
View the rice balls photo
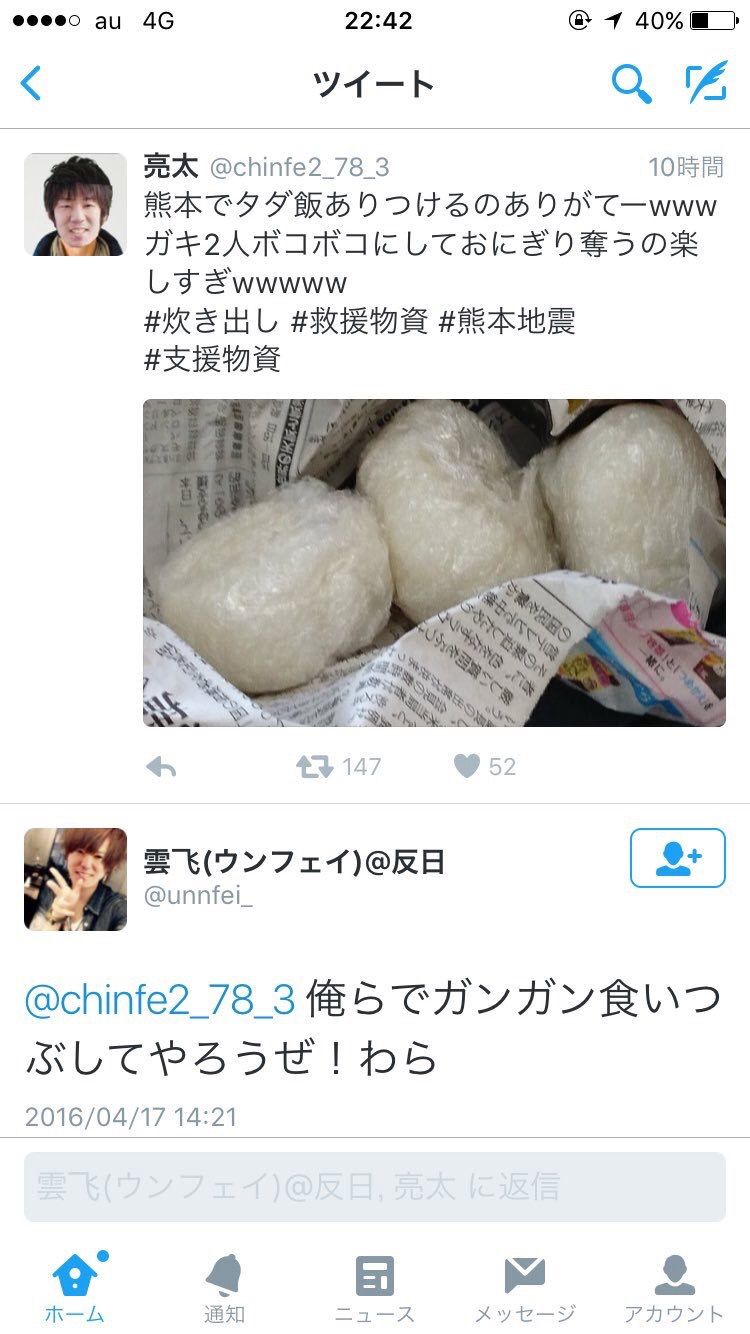coord(434,563)
